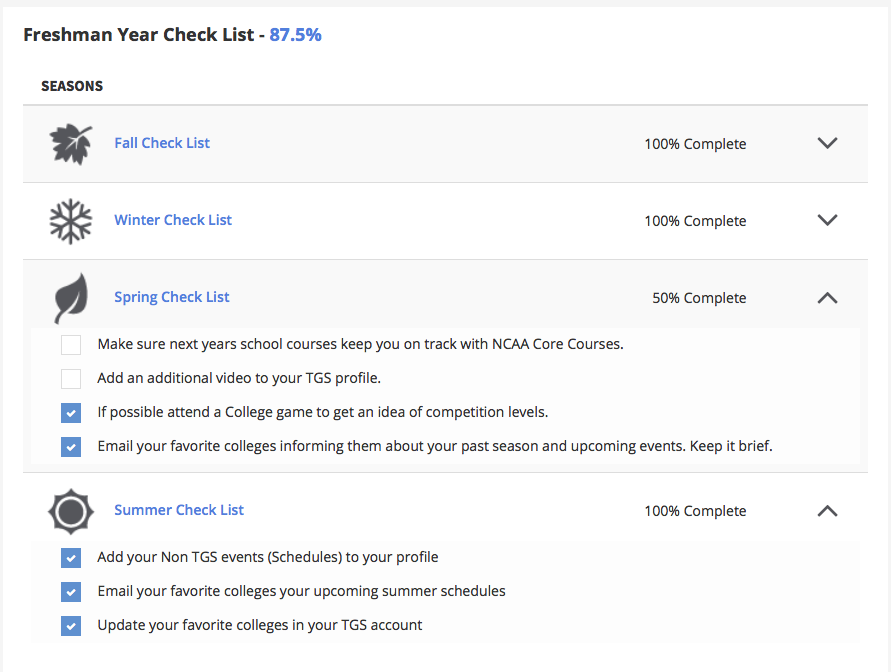Collapse the Summer Check List chevron
Screen dimensions: 891x672
coord(827,510)
